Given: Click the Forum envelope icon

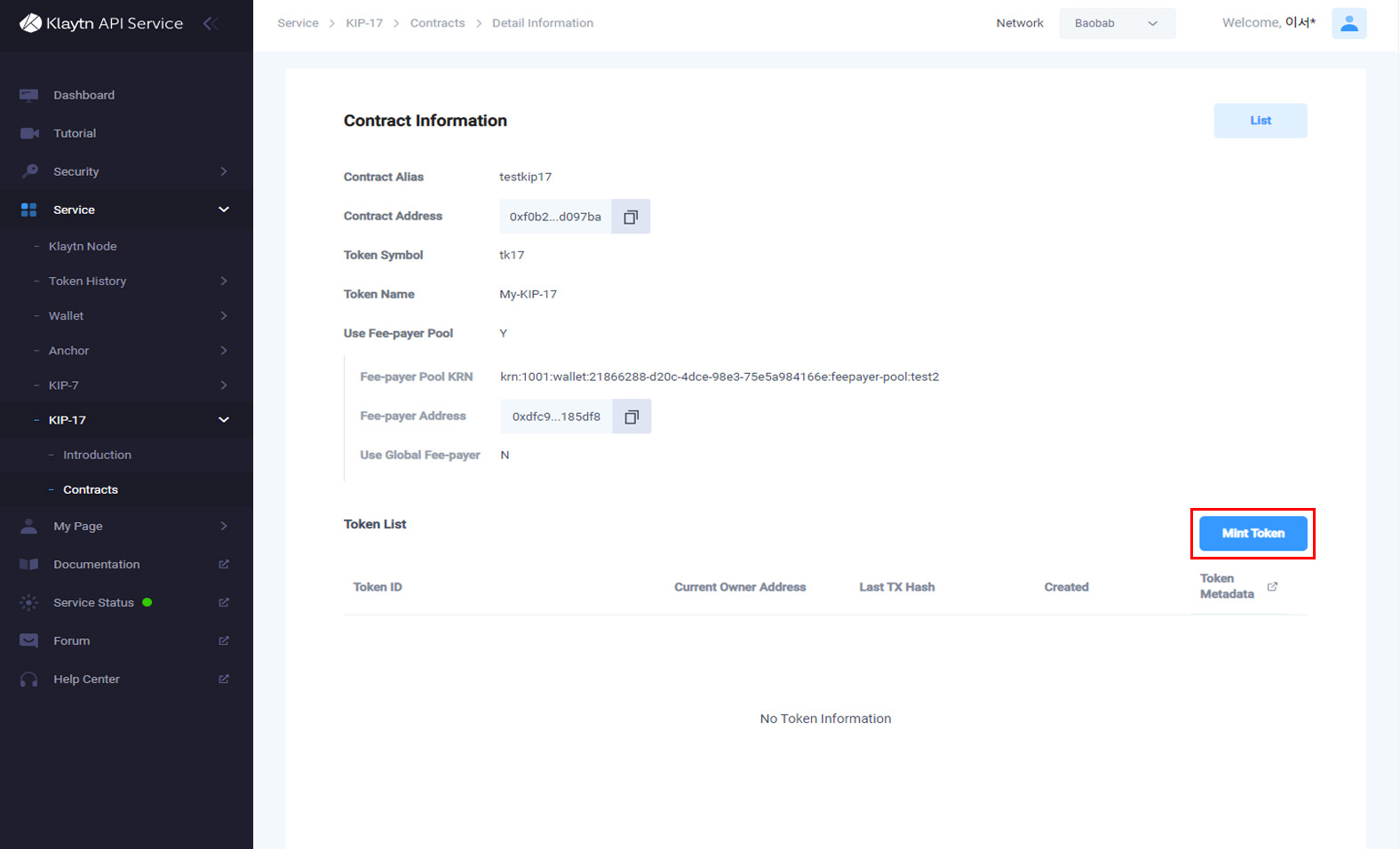Looking at the screenshot, I should (x=28, y=640).
